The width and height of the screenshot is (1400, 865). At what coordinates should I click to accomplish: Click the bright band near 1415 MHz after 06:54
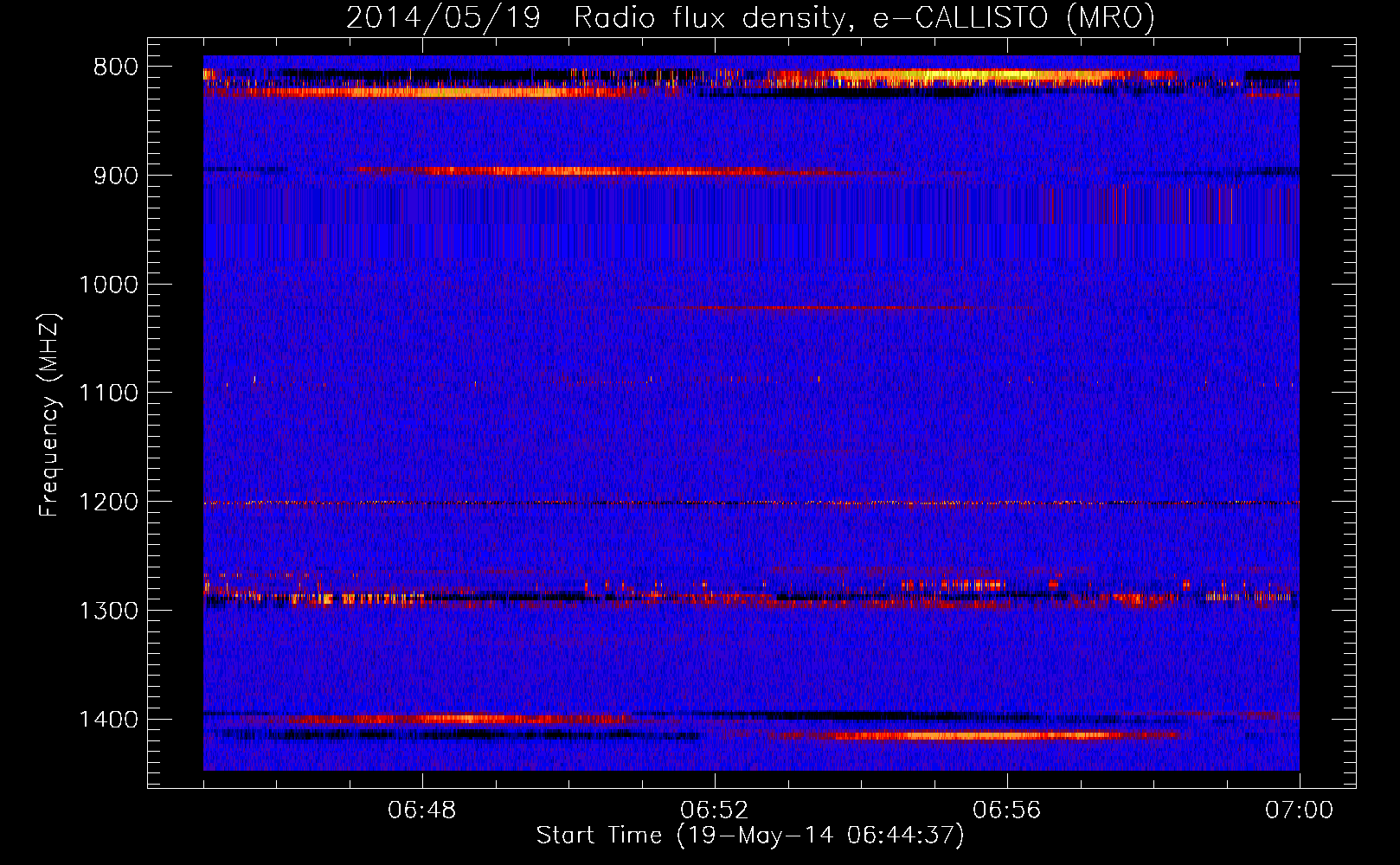point(978,736)
